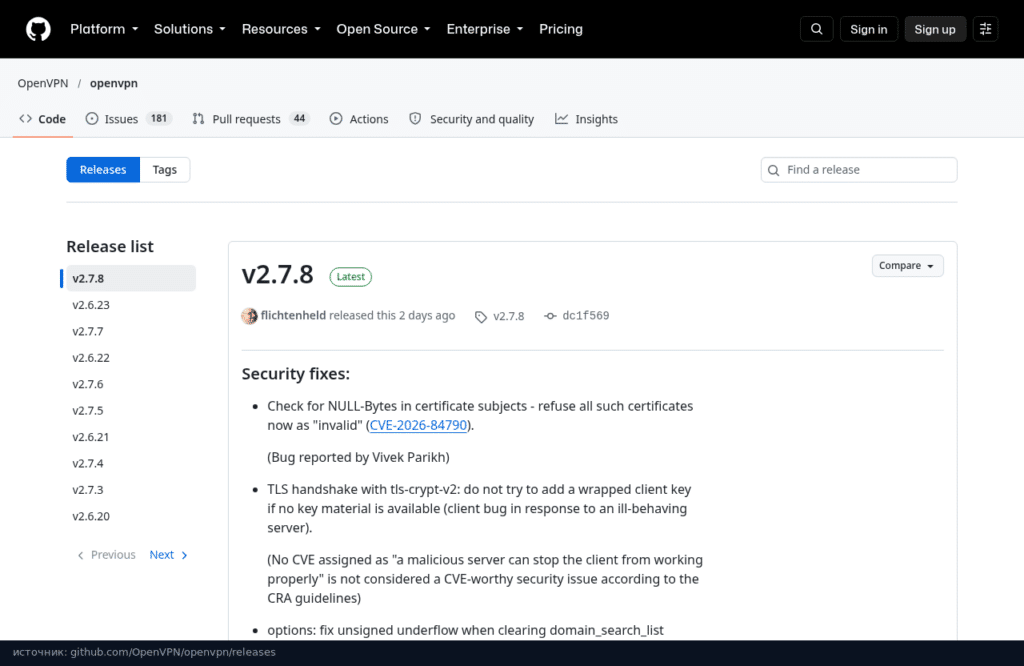Switch to the Issues tab

tap(128, 119)
